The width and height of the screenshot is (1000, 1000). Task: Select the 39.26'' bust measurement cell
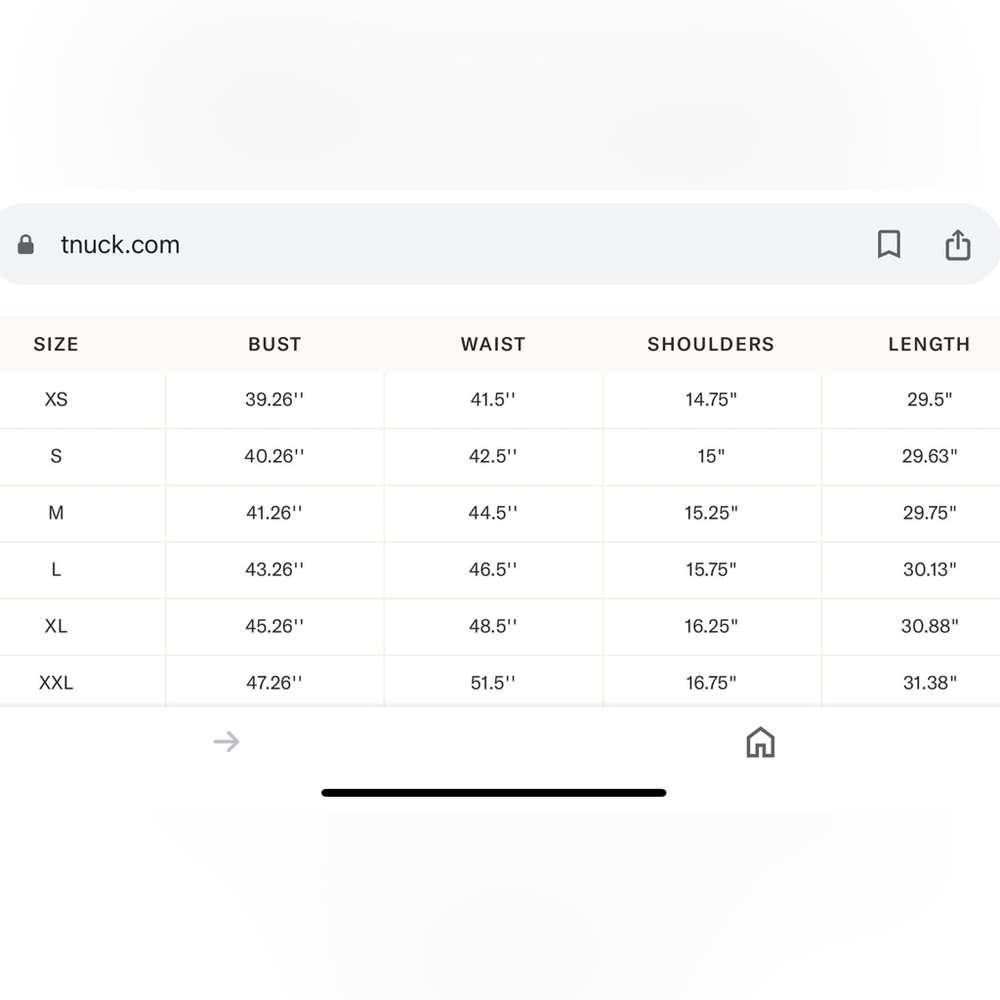(274, 399)
